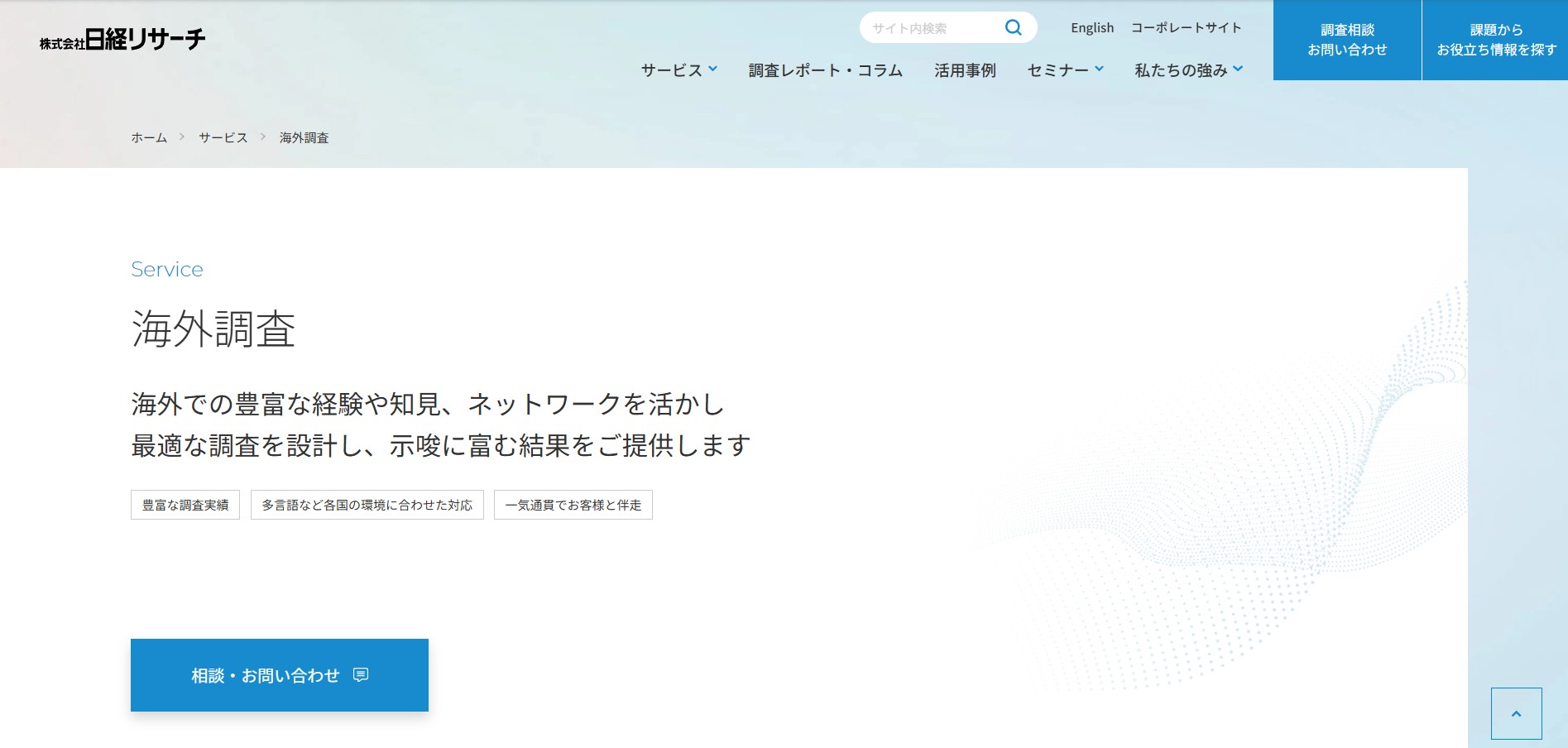Open 調査レポート・コラム menu item
This screenshot has height=748, width=1568.
(825, 70)
